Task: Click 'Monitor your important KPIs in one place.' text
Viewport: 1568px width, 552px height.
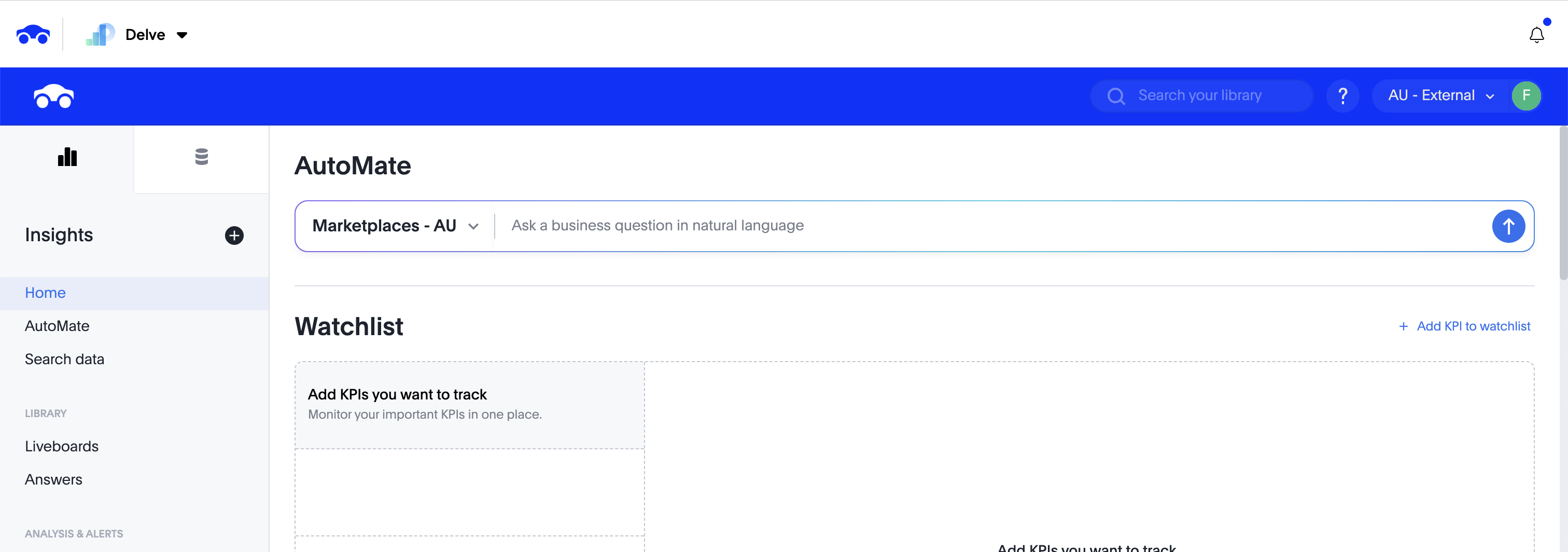Action: click(425, 415)
